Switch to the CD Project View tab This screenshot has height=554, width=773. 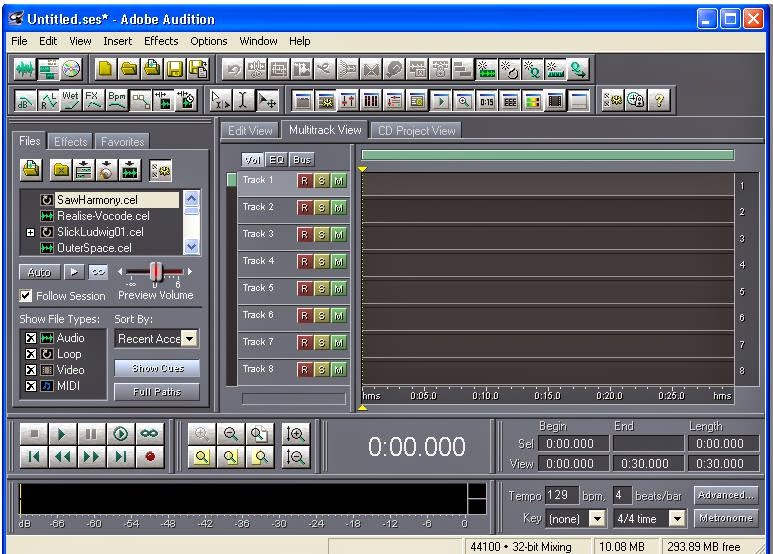(x=417, y=131)
